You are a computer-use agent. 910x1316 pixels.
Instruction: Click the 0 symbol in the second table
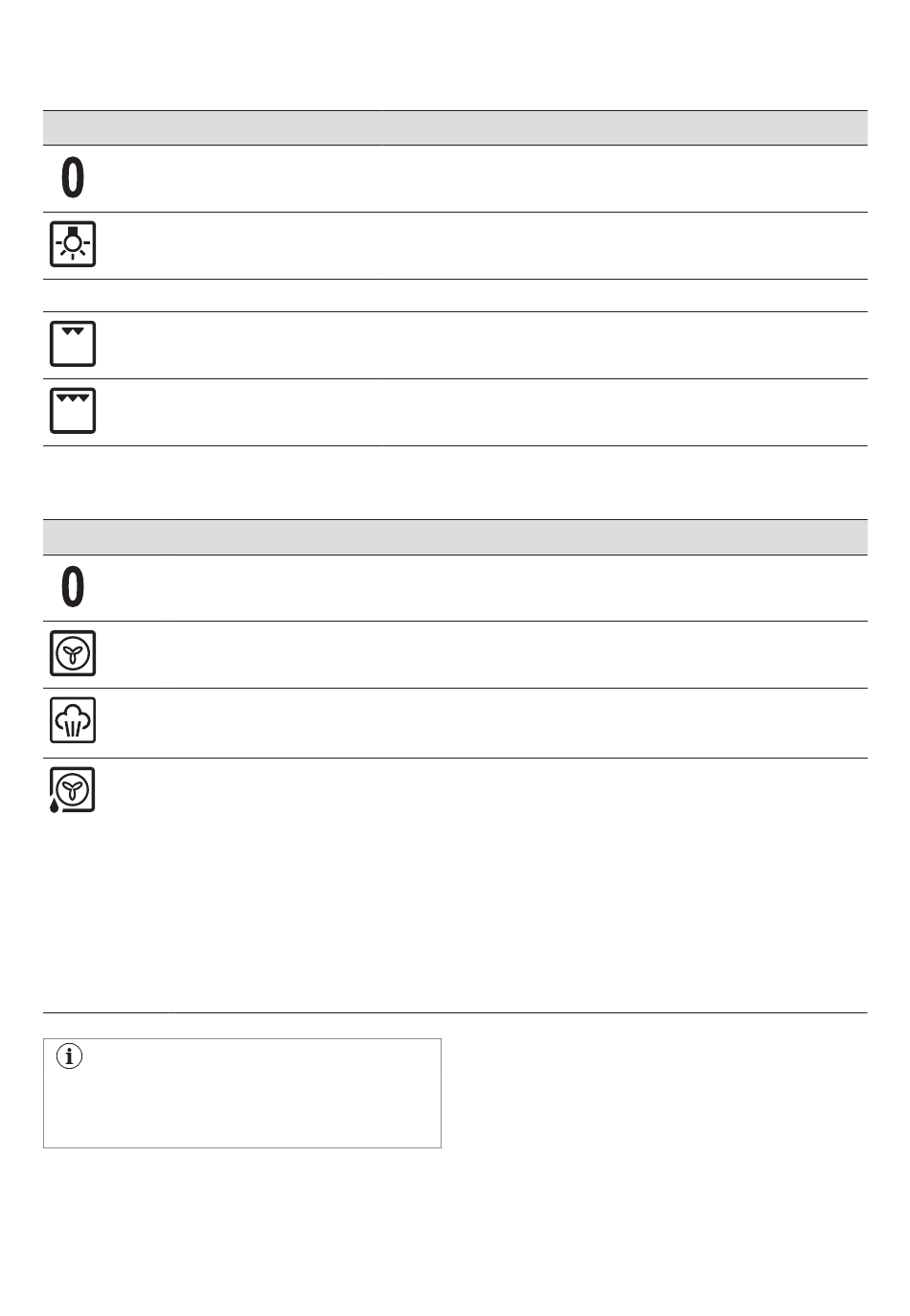click(x=73, y=587)
